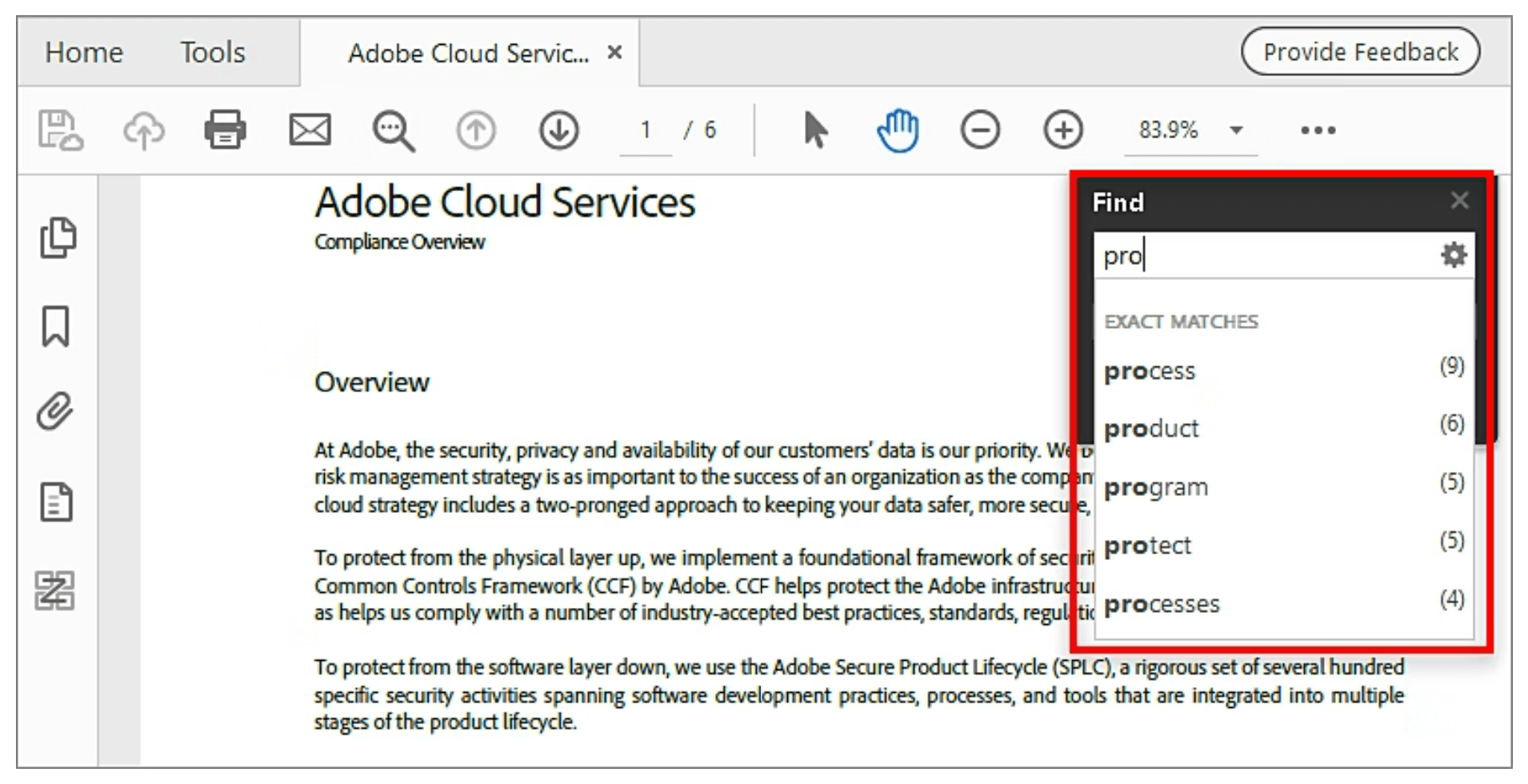The height and width of the screenshot is (784, 1528).
Task: Open the Print dialog
Action: (x=225, y=129)
